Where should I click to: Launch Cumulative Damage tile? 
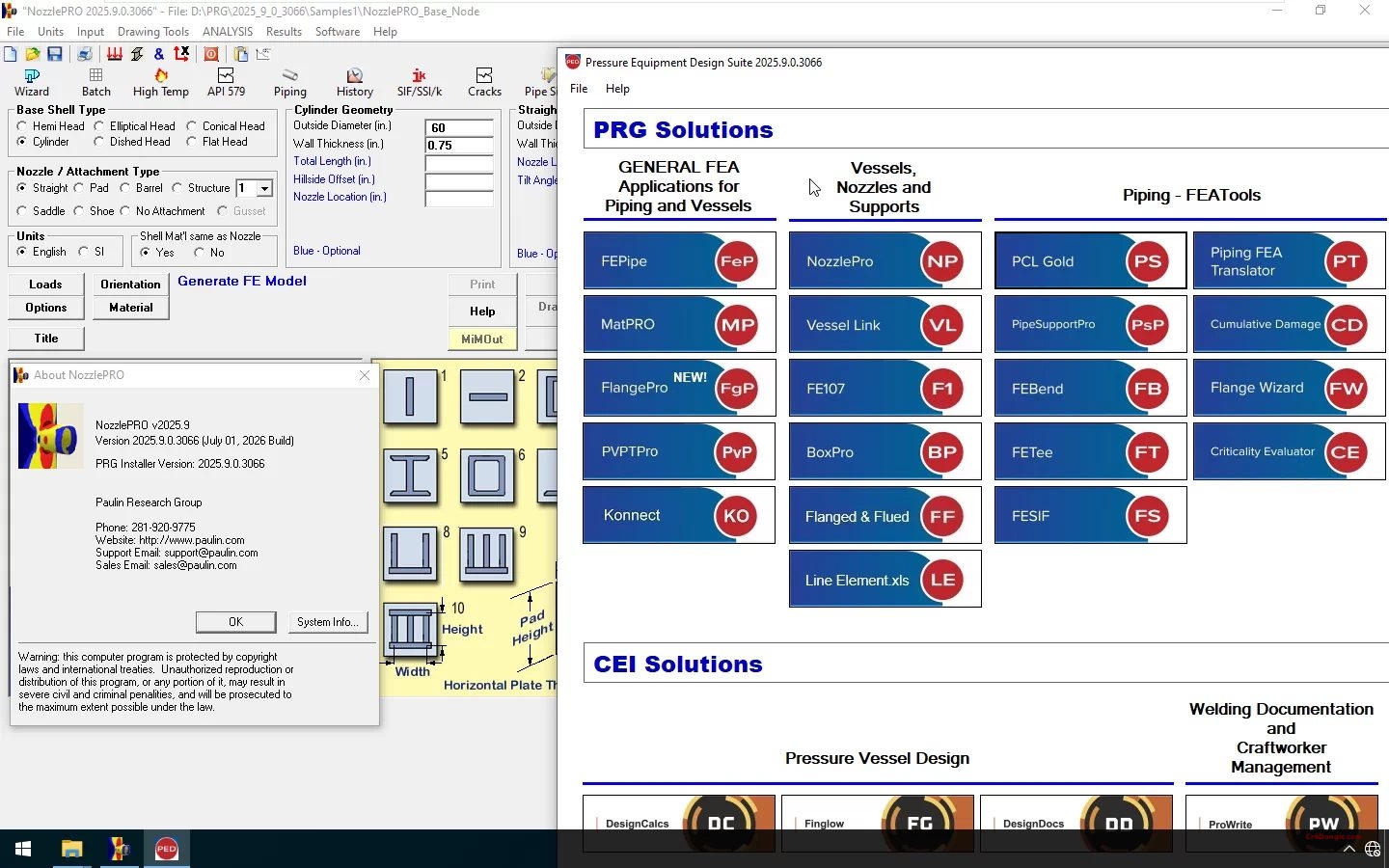(x=1289, y=324)
